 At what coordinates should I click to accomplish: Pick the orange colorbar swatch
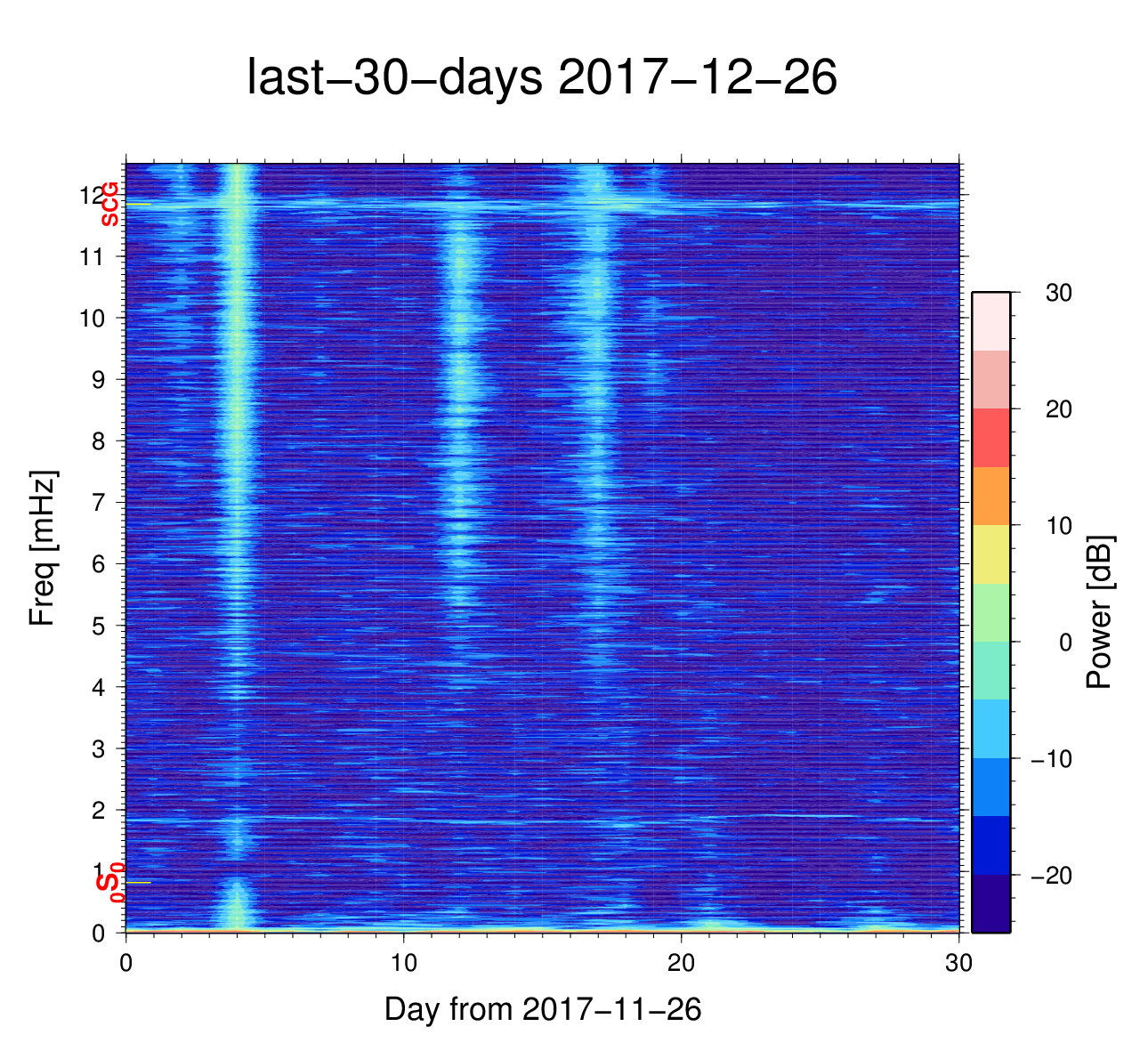990,496
